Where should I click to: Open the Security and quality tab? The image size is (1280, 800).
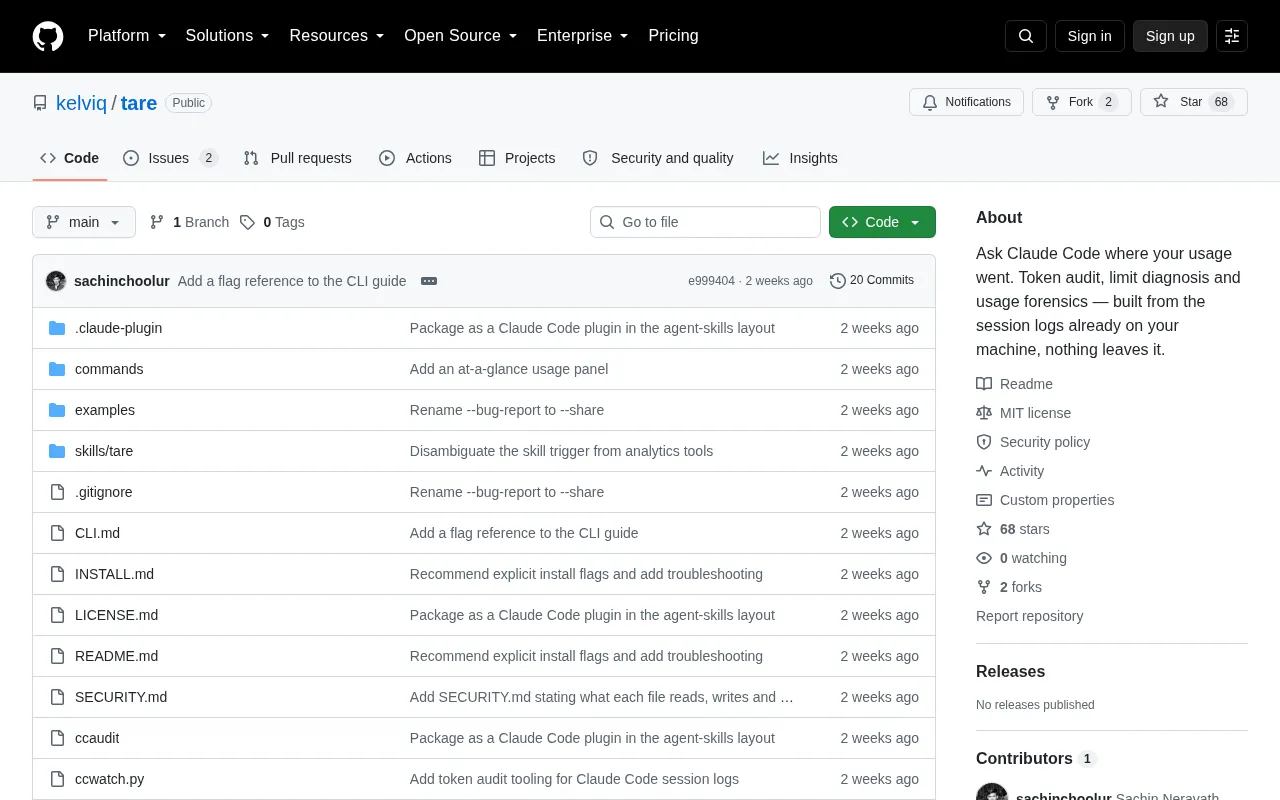[x=658, y=158]
